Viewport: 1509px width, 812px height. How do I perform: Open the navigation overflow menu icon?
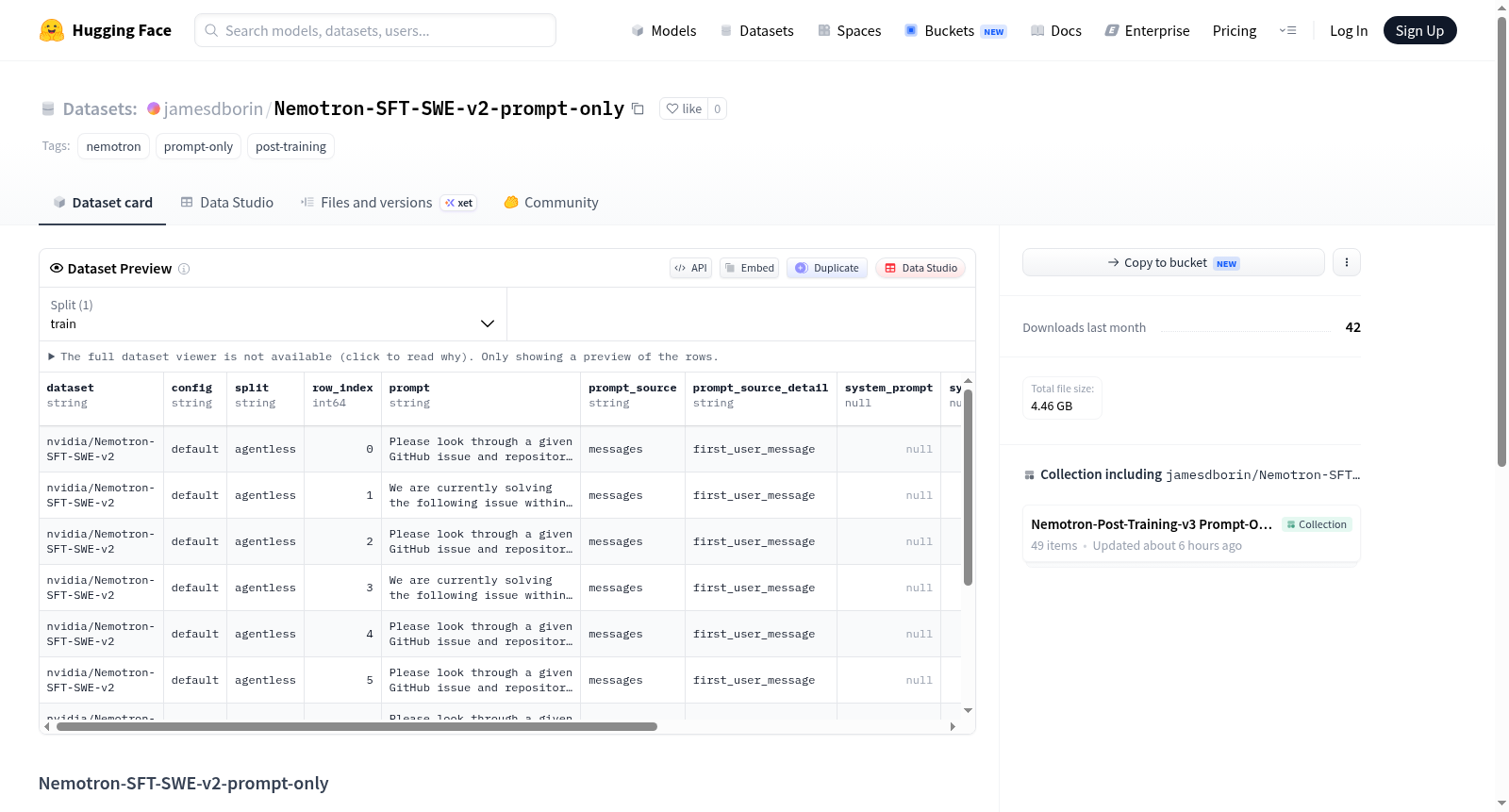1287,30
